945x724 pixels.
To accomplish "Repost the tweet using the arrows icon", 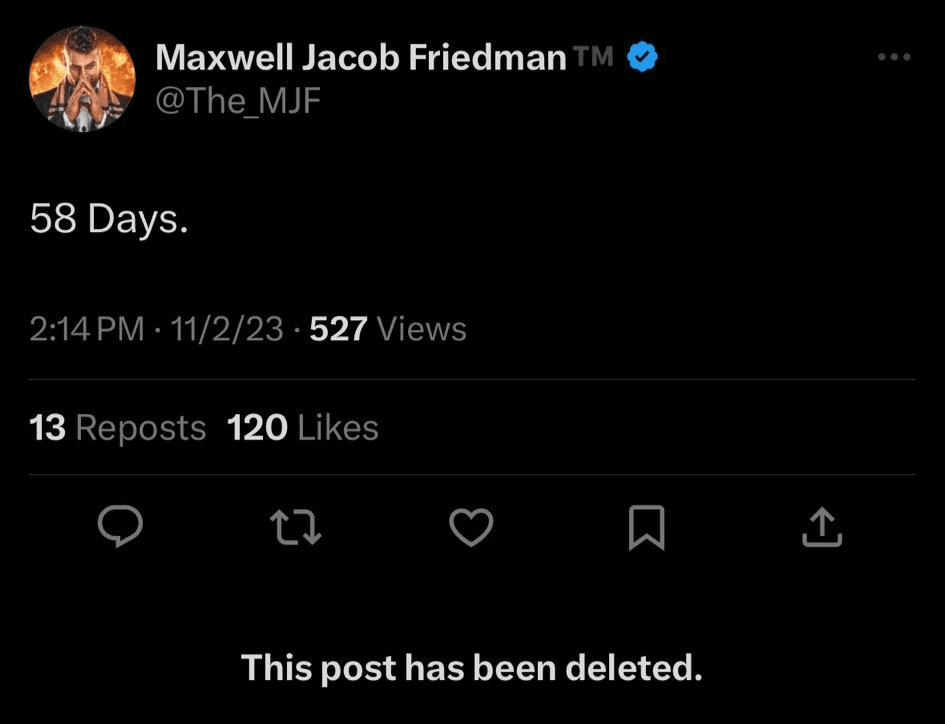I will tap(297, 527).
